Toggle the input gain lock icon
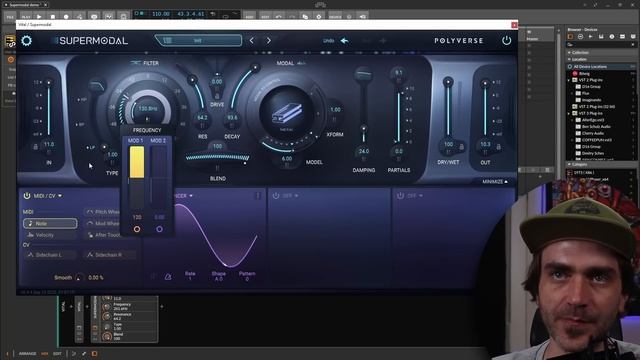 click(x=36, y=147)
